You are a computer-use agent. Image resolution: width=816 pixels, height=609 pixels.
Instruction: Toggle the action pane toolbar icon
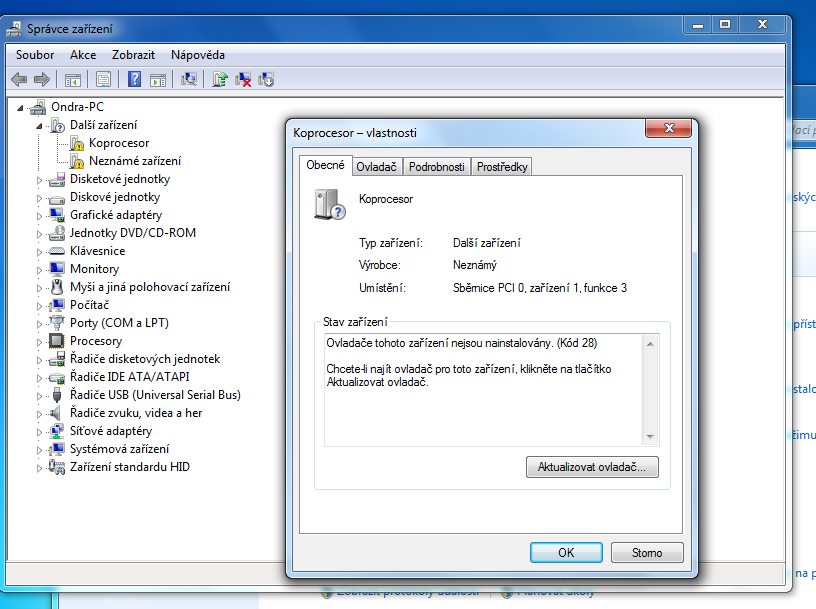(158, 80)
